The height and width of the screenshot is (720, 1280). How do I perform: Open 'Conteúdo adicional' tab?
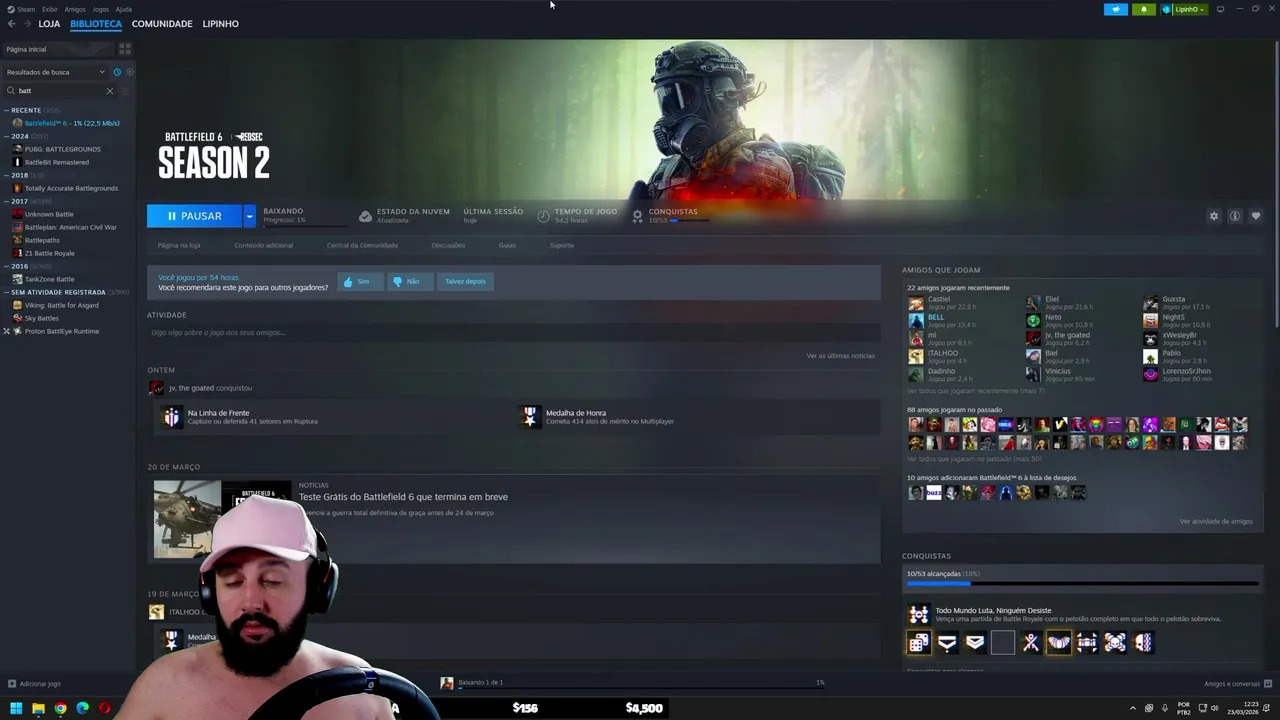pyautogui.click(x=264, y=245)
